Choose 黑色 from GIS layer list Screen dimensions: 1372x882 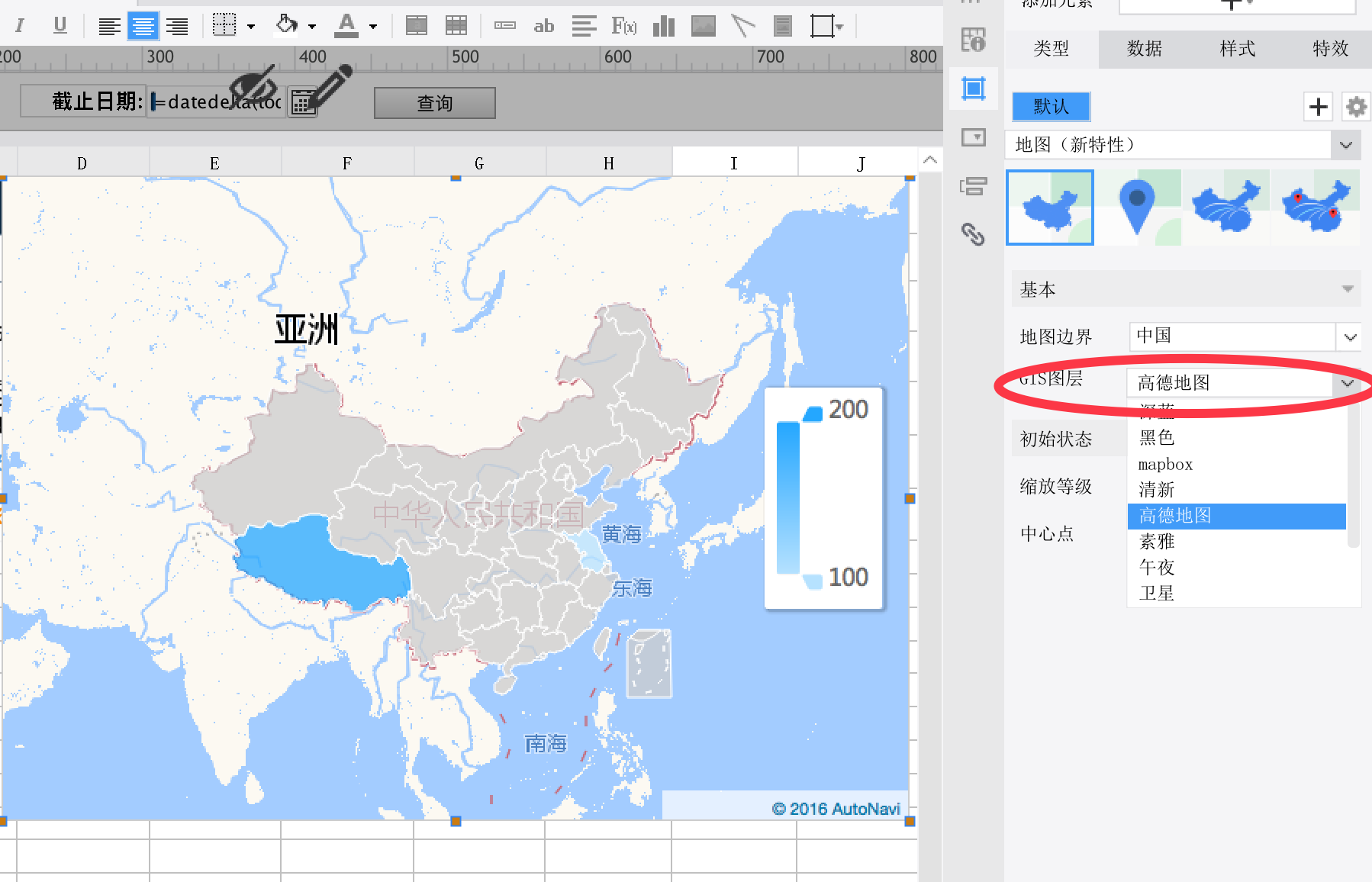1237,438
